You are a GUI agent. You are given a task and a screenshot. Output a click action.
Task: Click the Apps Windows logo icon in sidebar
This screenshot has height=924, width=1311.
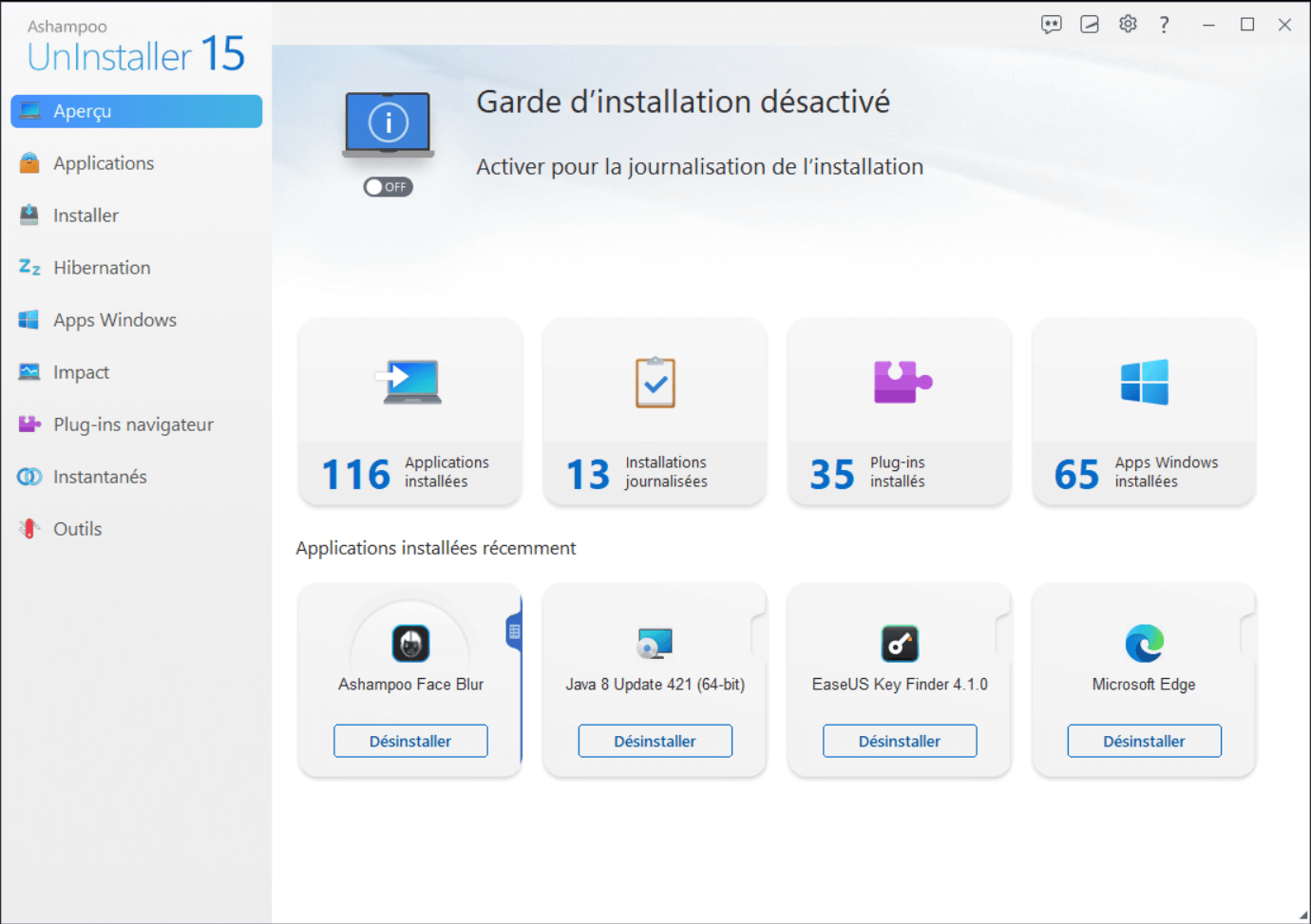(29, 320)
